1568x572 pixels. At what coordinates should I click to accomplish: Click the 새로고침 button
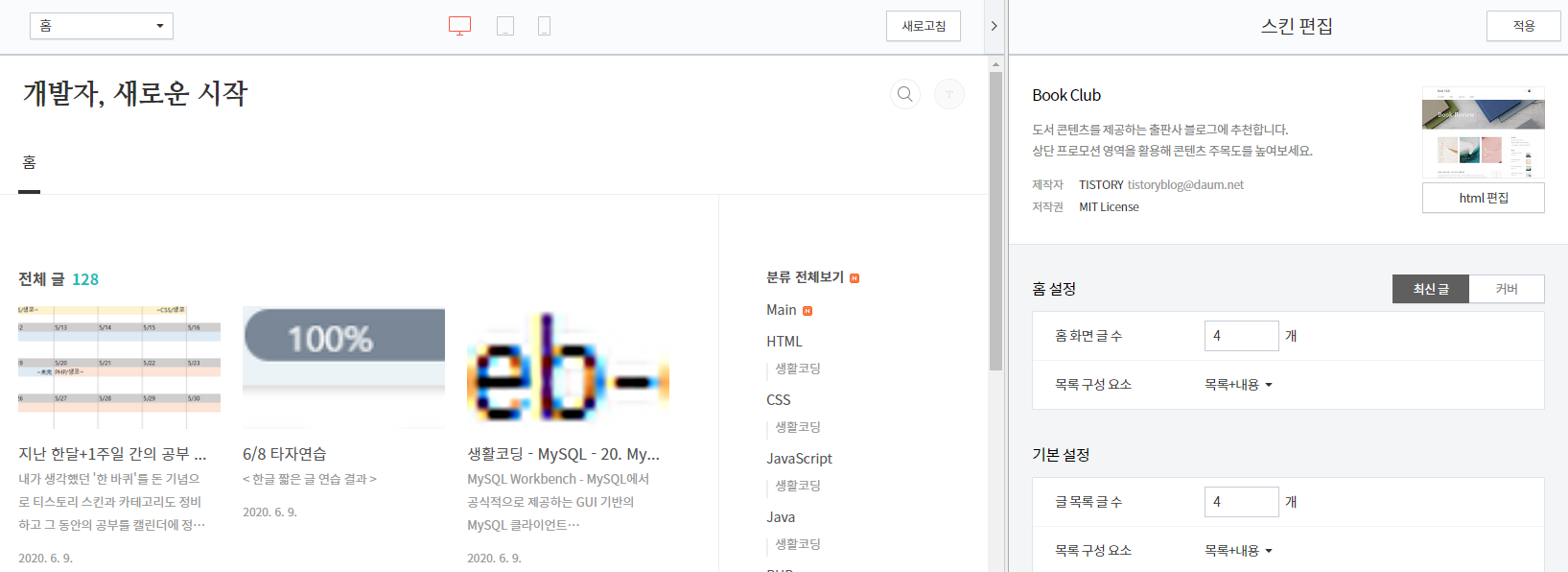[x=924, y=26]
